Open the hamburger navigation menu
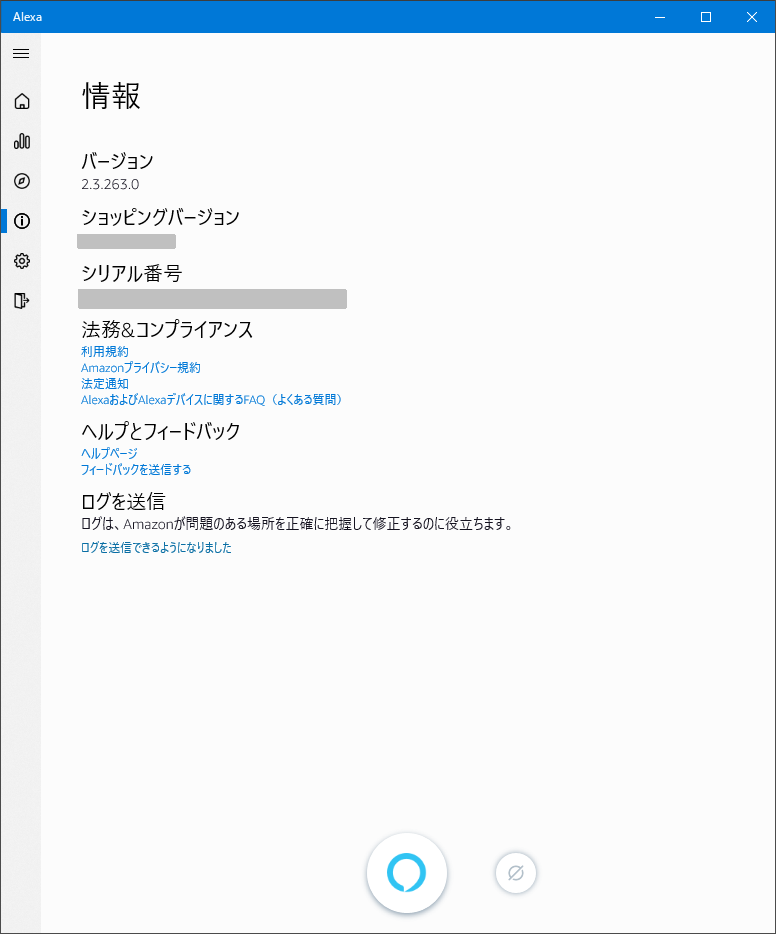 21,54
